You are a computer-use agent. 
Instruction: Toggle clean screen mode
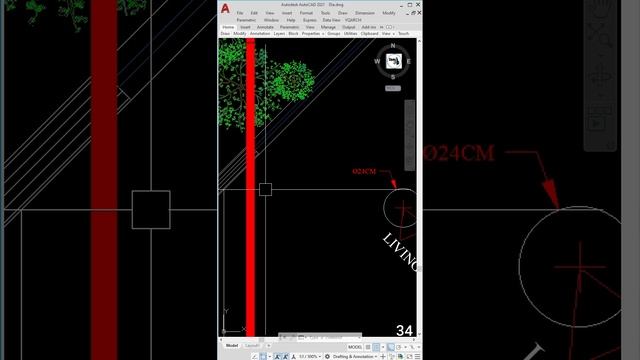click(409, 356)
